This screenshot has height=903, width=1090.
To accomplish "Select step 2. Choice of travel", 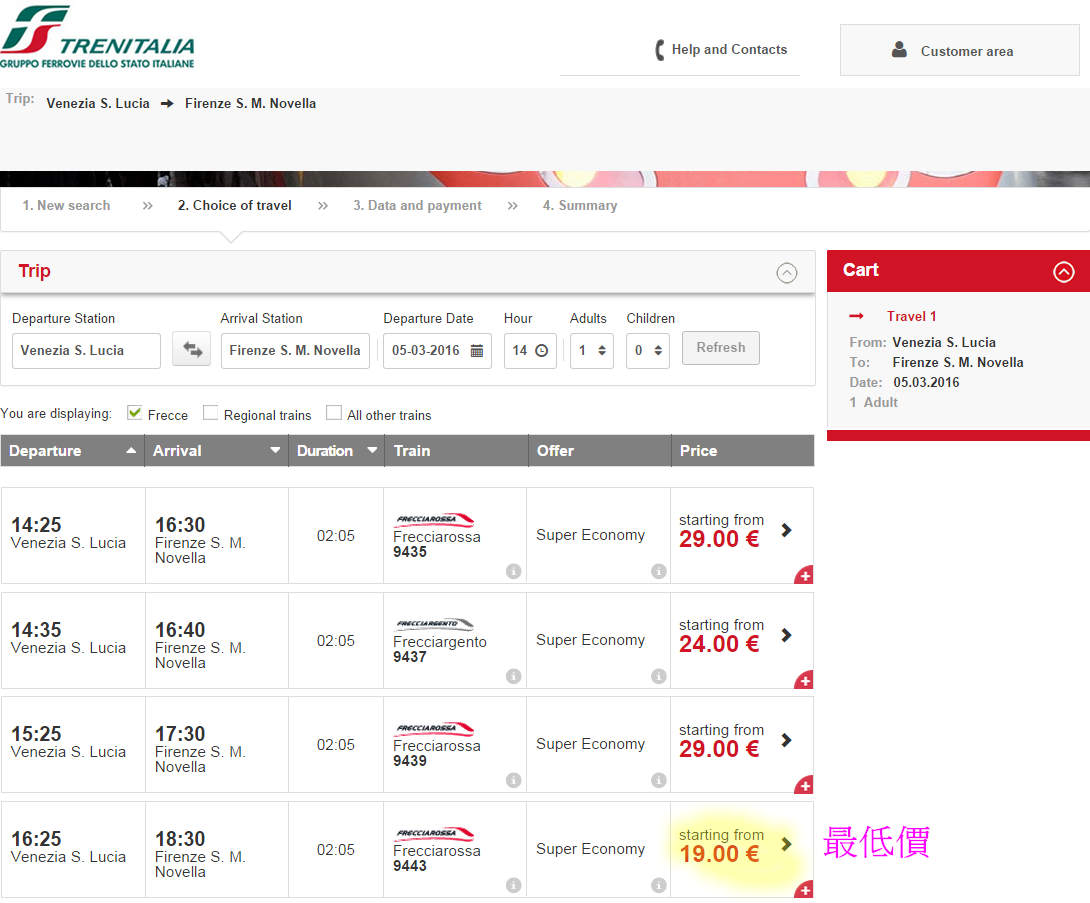I will pos(234,206).
